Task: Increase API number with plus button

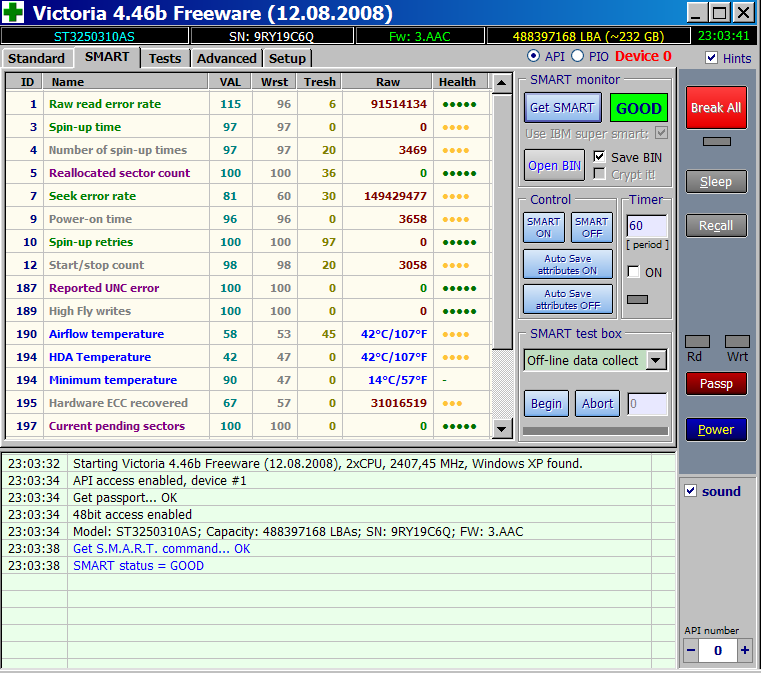Action: tap(744, 650)
